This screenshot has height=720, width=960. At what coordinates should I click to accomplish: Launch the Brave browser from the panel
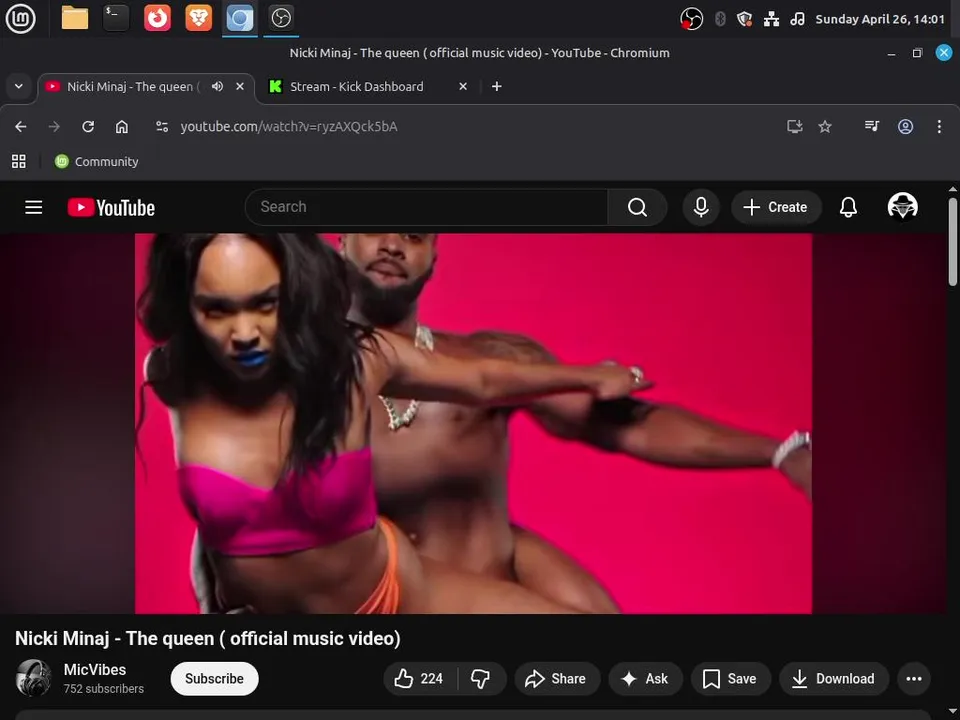(198, 18)
